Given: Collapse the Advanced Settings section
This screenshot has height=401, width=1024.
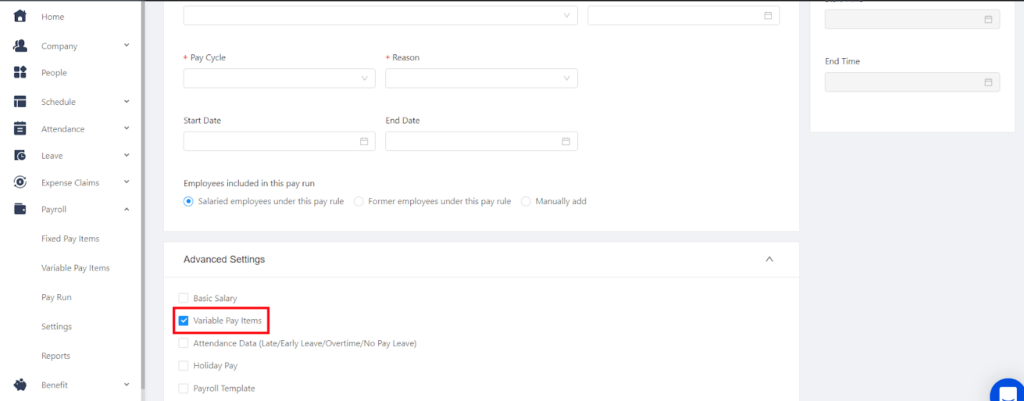Looking at the screenshot, I should pos(769,259).
